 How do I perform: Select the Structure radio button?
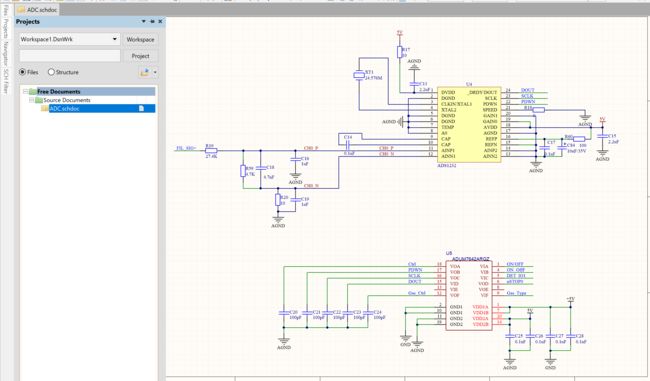[x=51, y=72]
